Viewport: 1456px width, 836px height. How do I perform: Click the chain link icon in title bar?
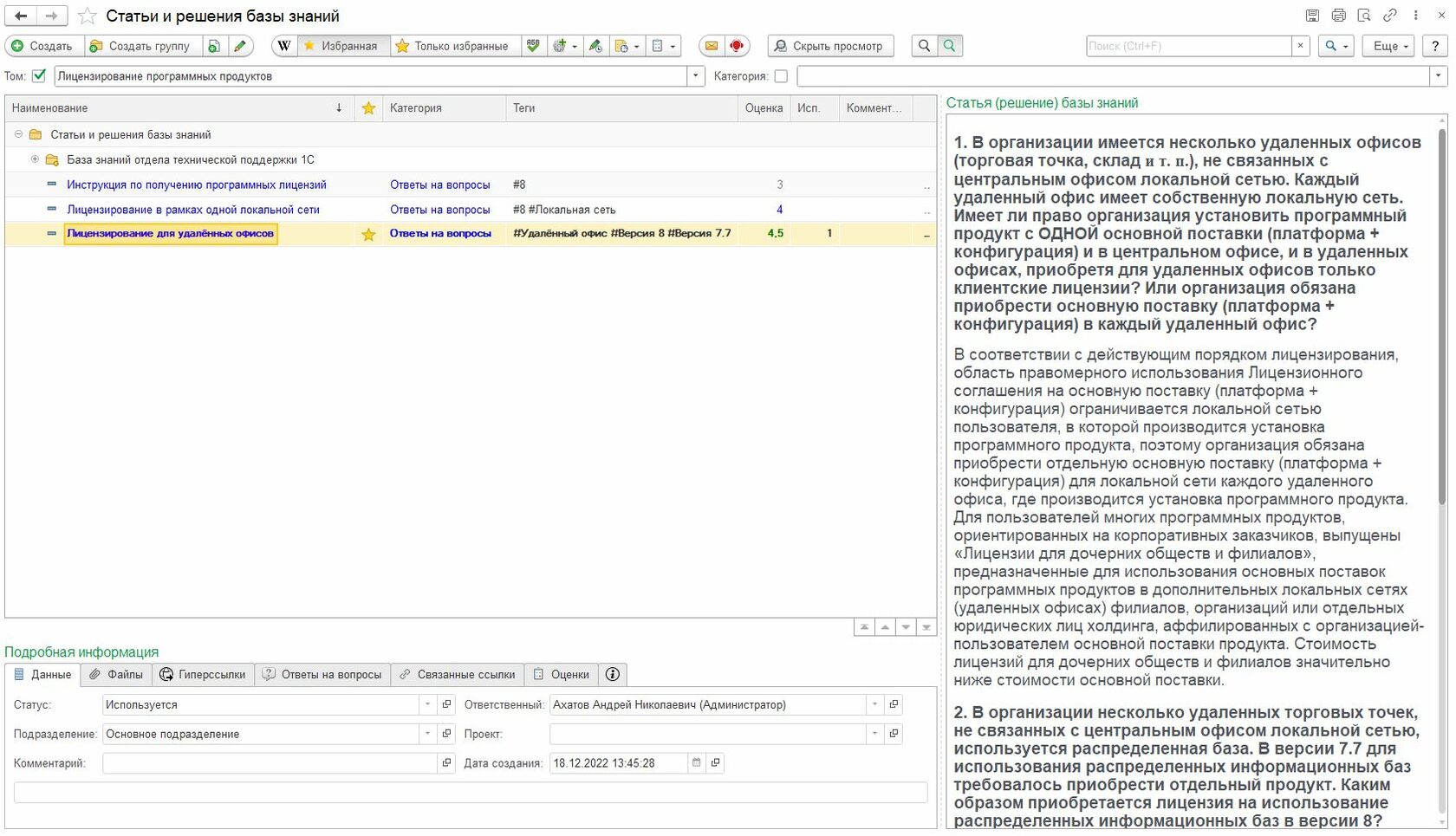pyautogui.click(x=1390, y=16)
